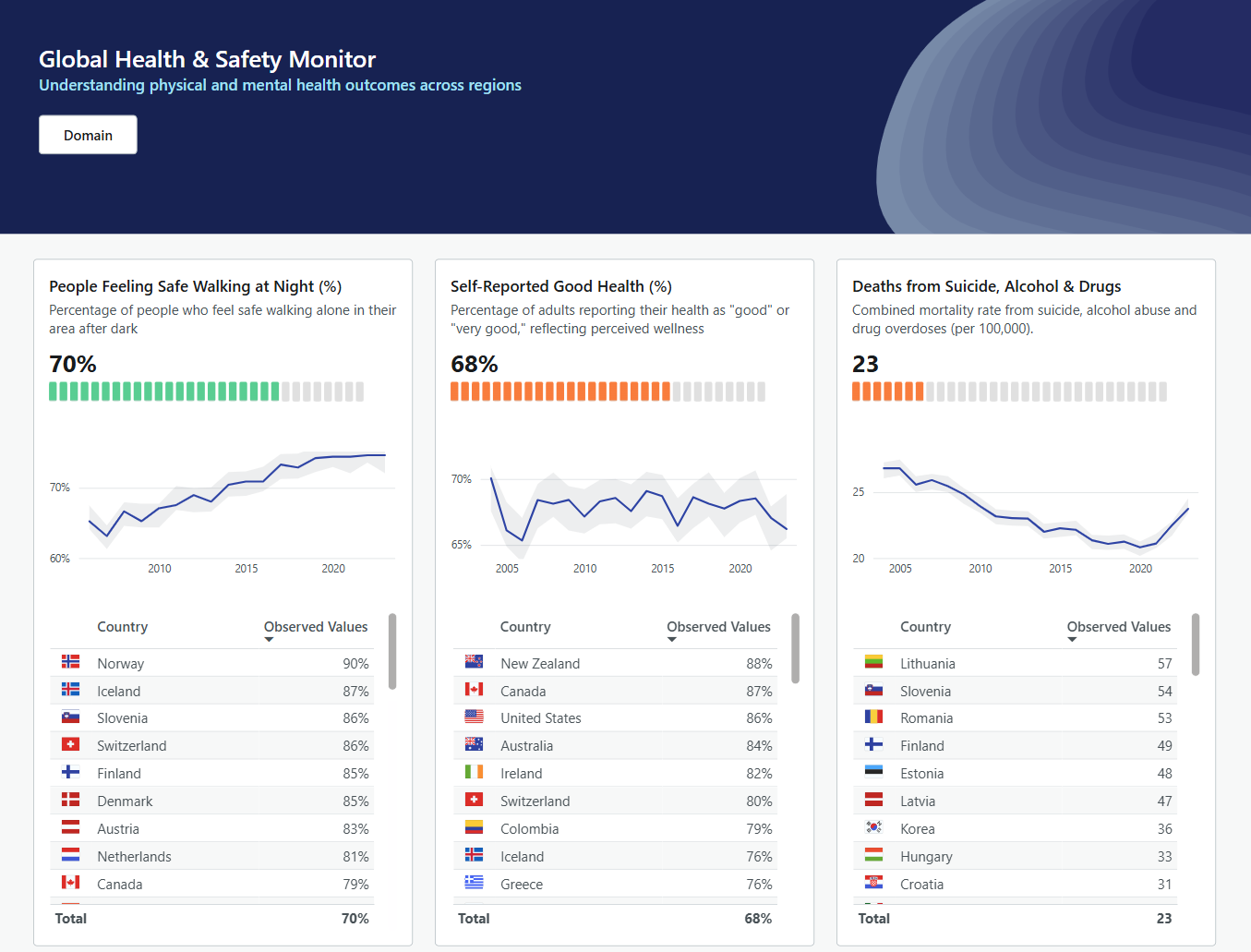Toggle sort order on safety table Observed Values
The image size is (1251, 952).
(x=315, y=626)
